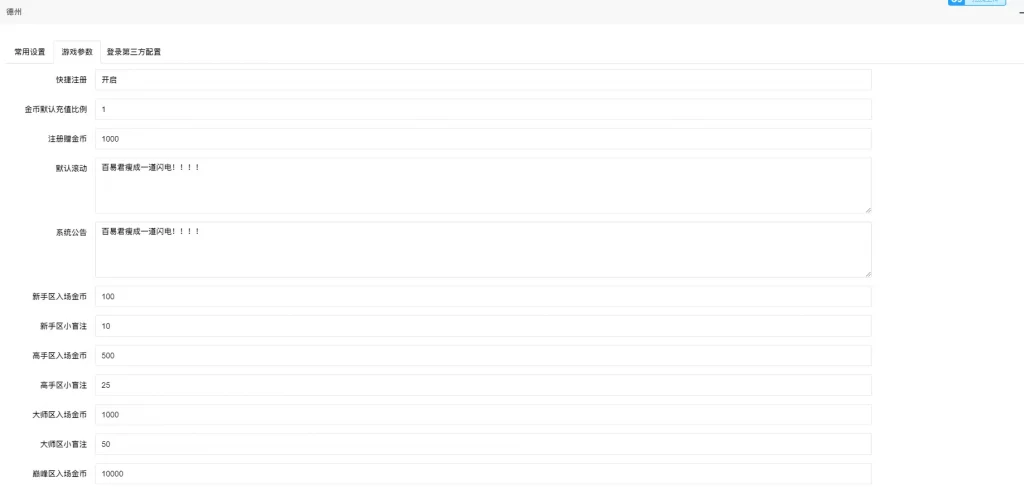1024x487 pixels.
Task: Click the minimize dash in the header
Action: pyautogui.click(x=1019, y=11)
